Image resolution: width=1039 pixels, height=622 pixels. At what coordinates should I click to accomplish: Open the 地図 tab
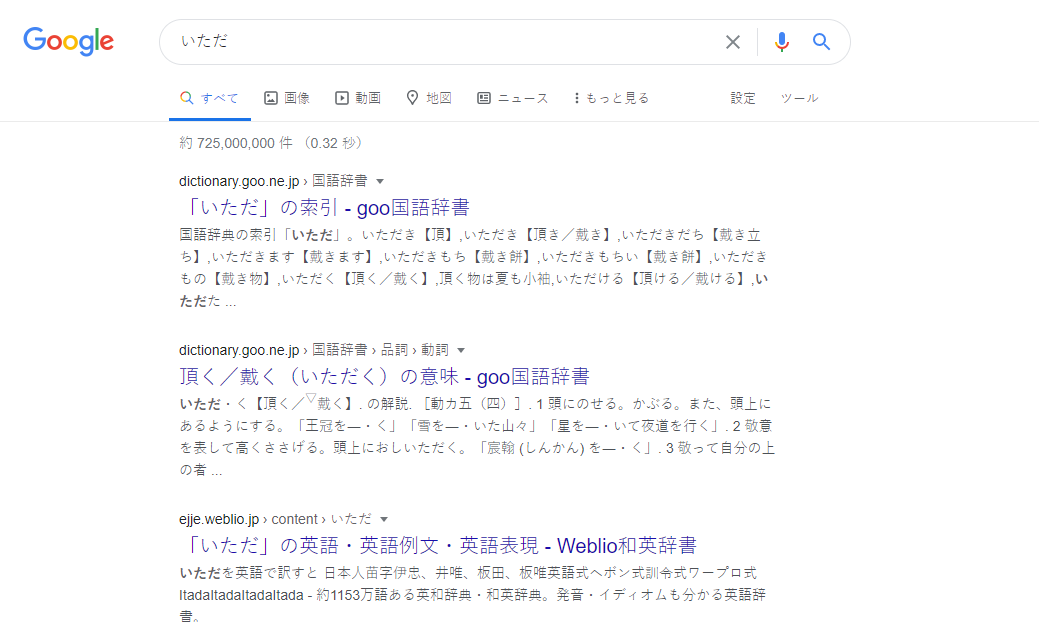[x=429, y=98]
